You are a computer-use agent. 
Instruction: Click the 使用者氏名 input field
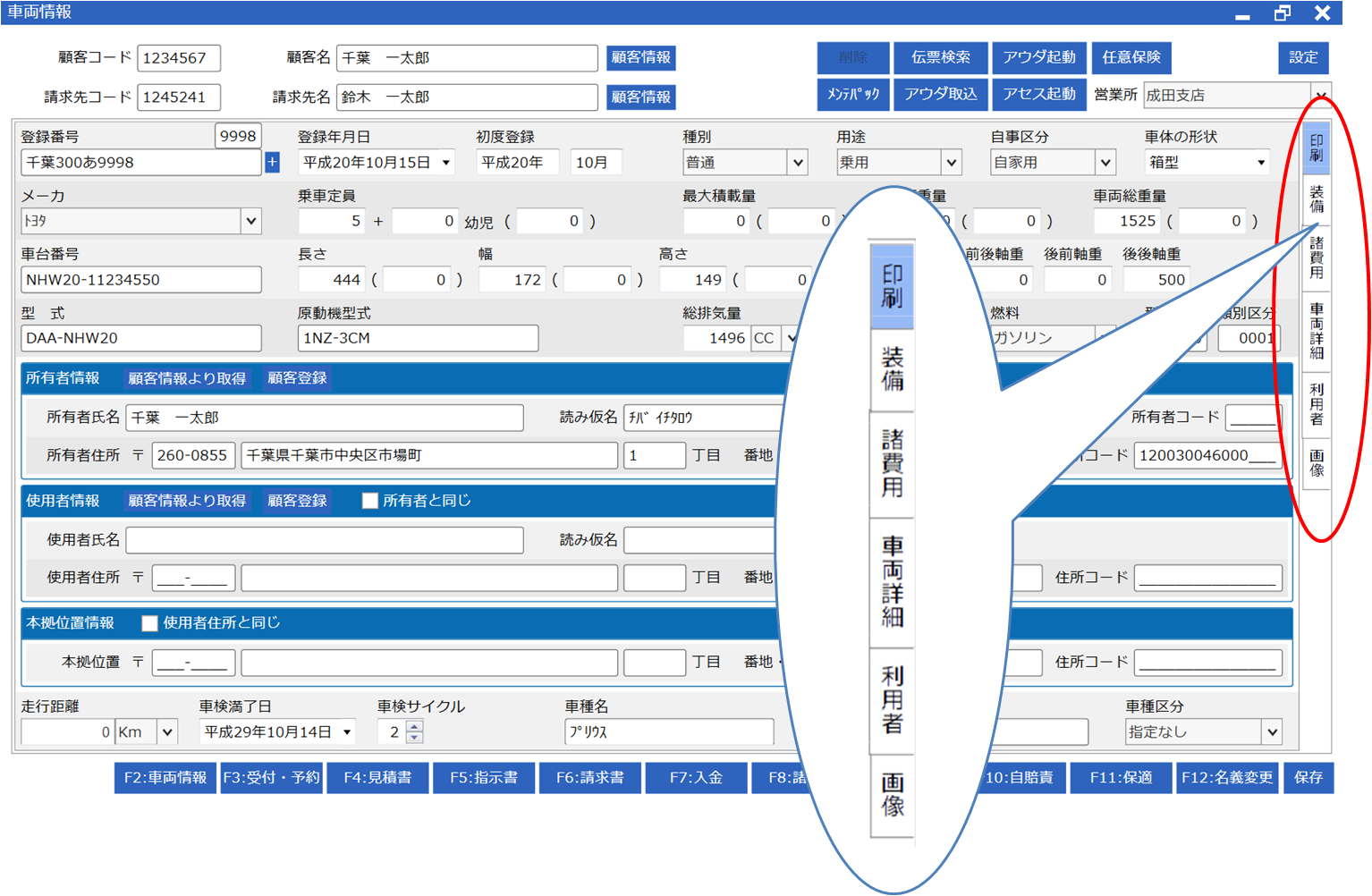pyautogui.click(x=325, y=540)
